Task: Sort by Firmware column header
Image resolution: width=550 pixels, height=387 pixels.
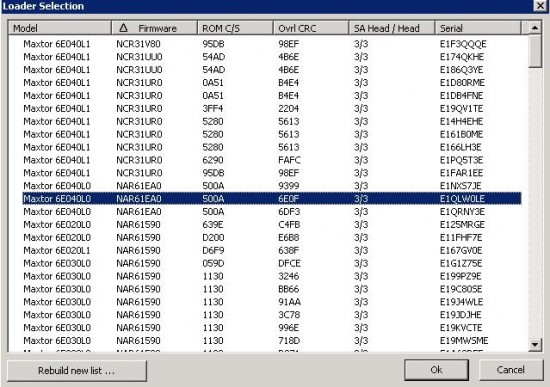Action: [154, 28]
